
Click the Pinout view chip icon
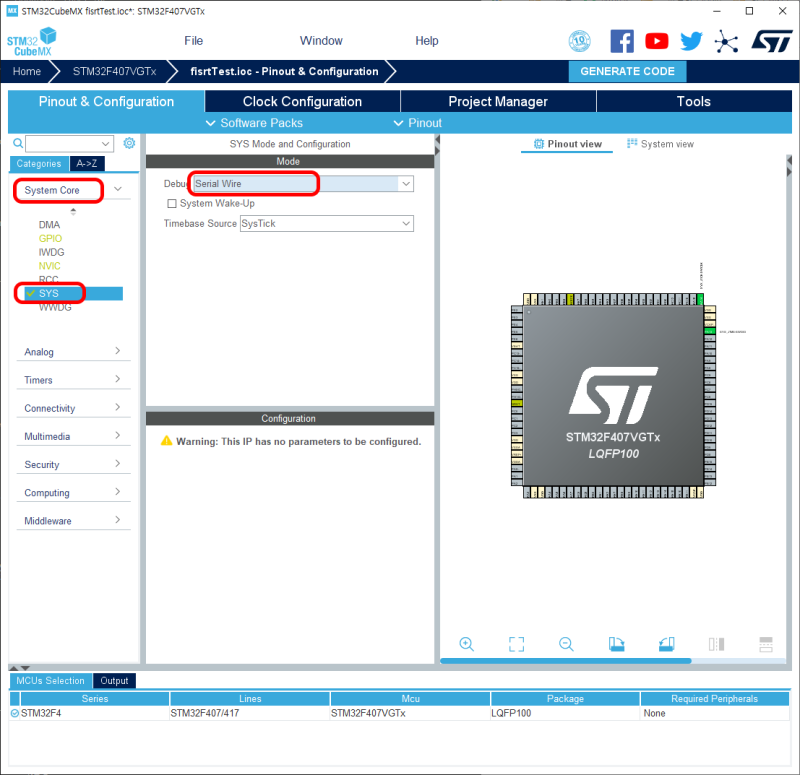539,144
